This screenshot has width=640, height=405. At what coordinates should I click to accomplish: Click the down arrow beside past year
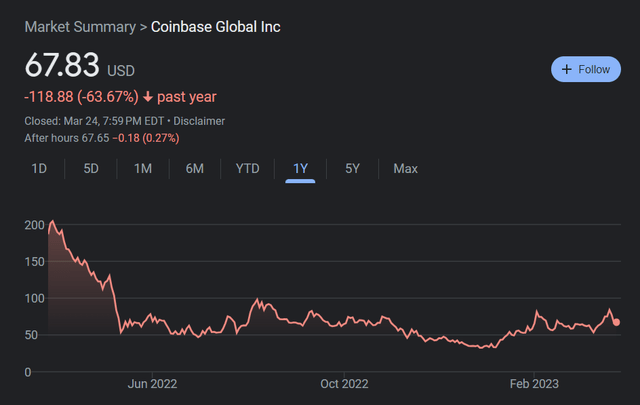pyautogui.click(x=148, y=97)
